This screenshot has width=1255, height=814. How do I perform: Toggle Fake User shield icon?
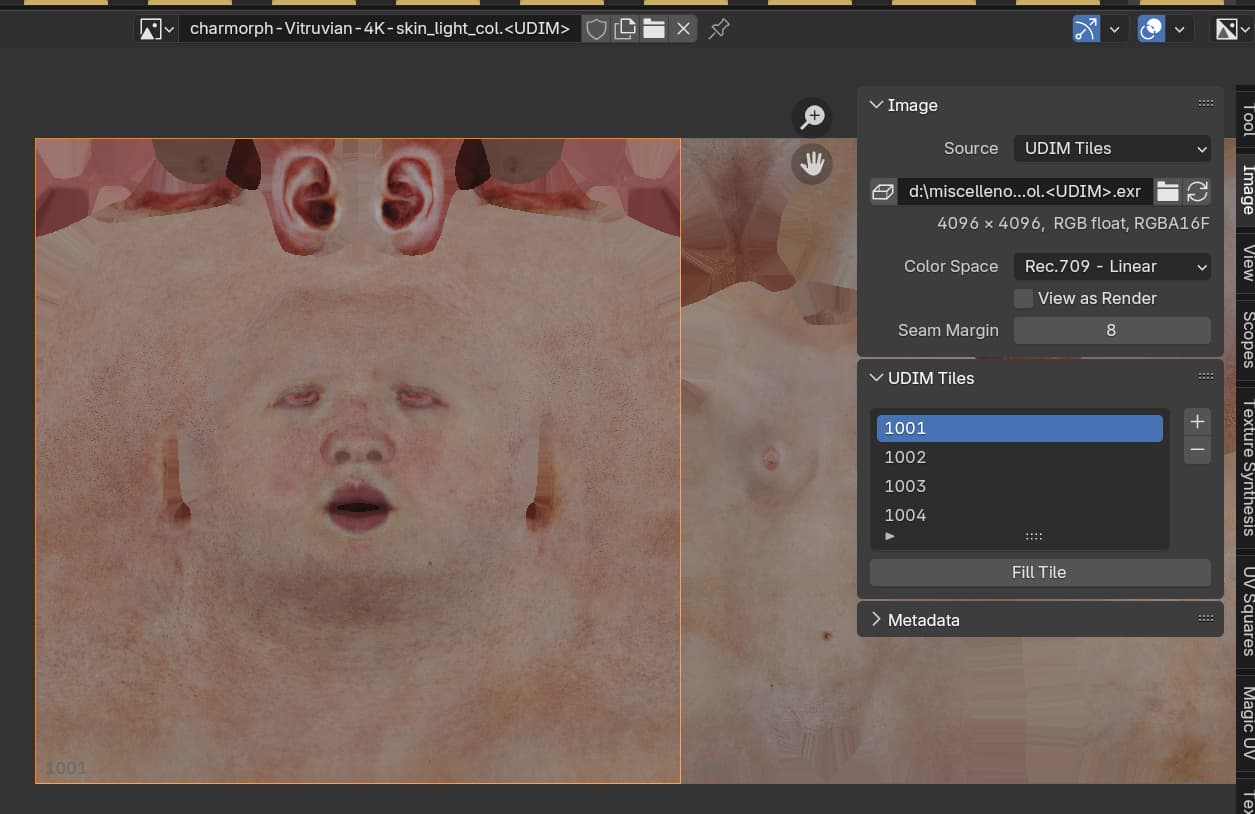pyautogui.click(x=596, y=29)
